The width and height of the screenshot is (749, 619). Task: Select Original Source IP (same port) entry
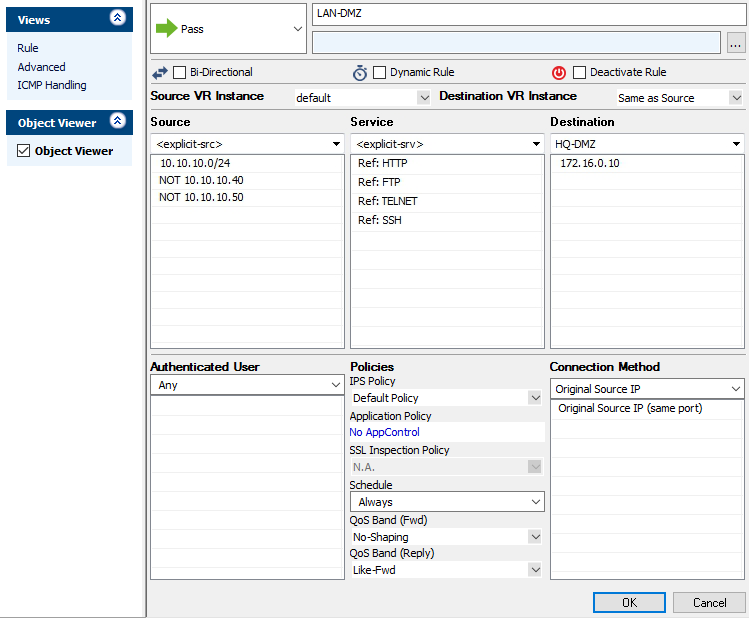647,408
